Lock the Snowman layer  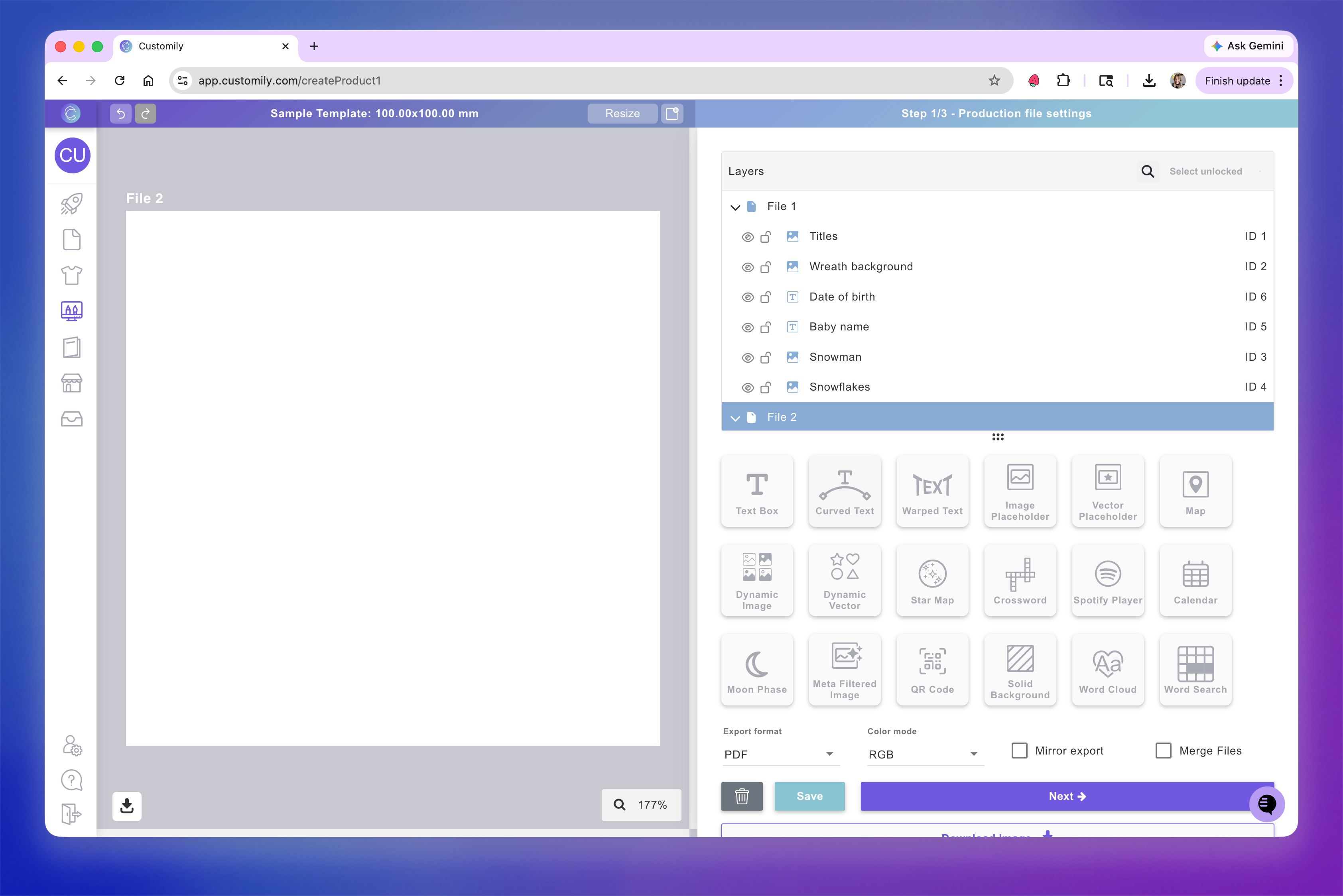pos(766,357)
